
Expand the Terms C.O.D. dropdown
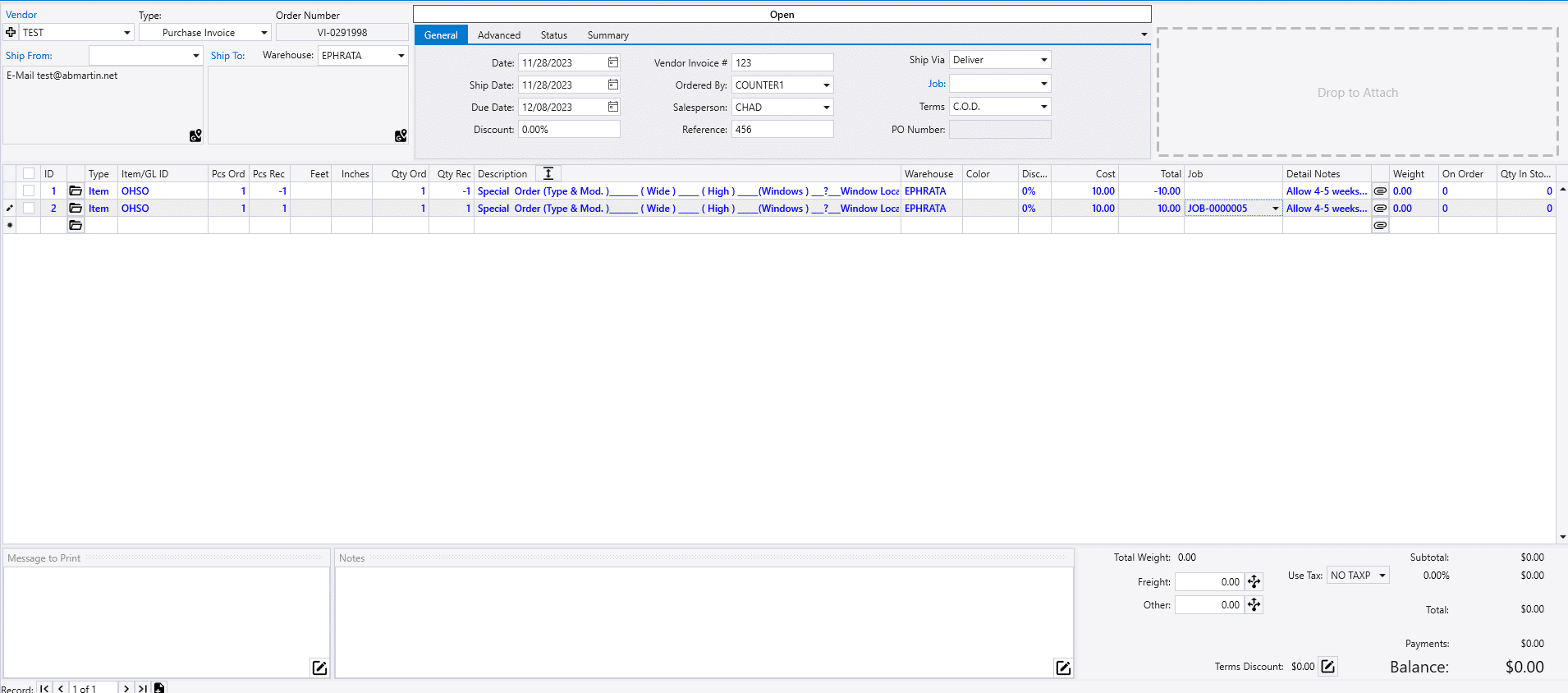[1043, 107]
